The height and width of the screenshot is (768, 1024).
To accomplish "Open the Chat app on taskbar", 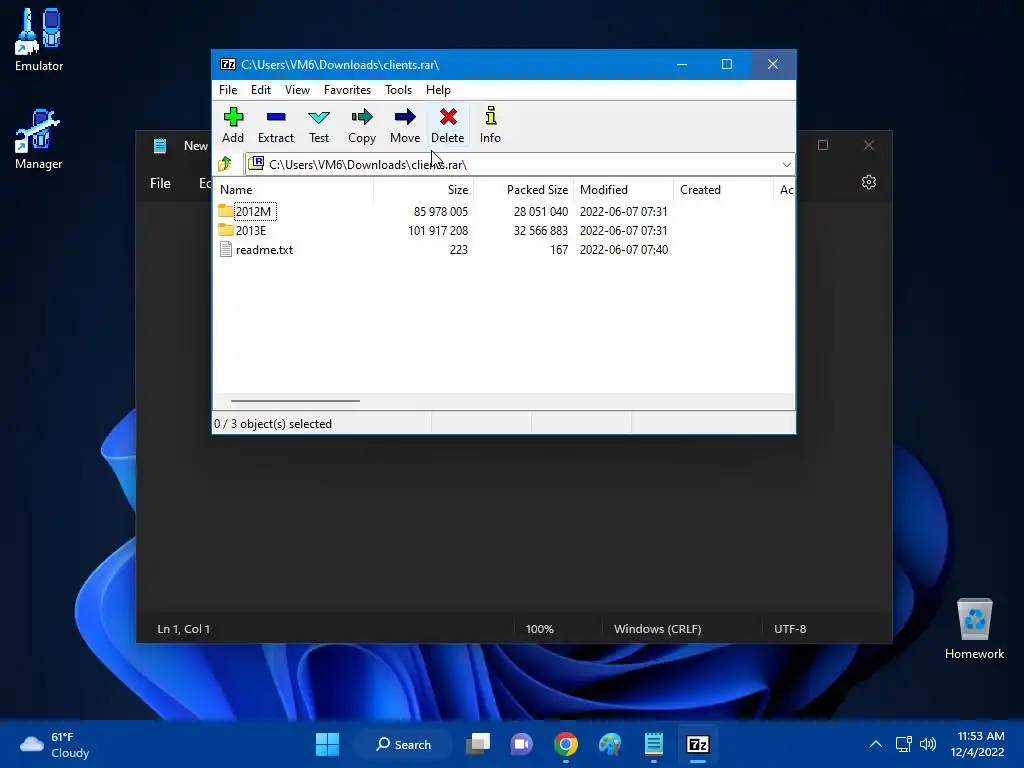I will pyautogui.click(x=521, y=744).
